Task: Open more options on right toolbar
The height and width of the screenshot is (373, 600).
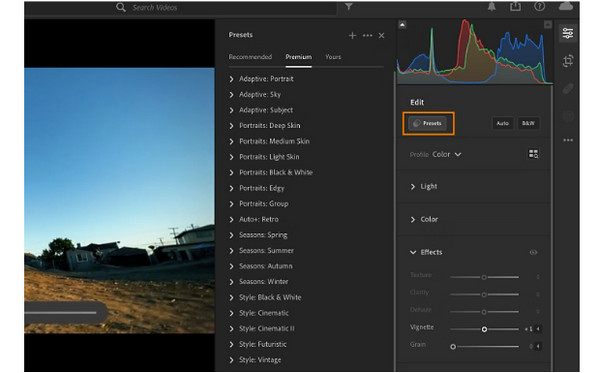Action: tap(568, 140)
